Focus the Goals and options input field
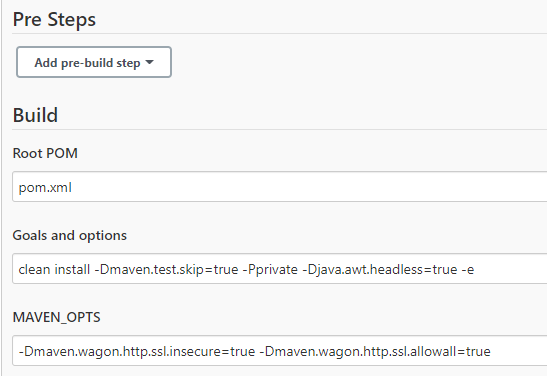This screenshot has height=376, width=547. 279,269
